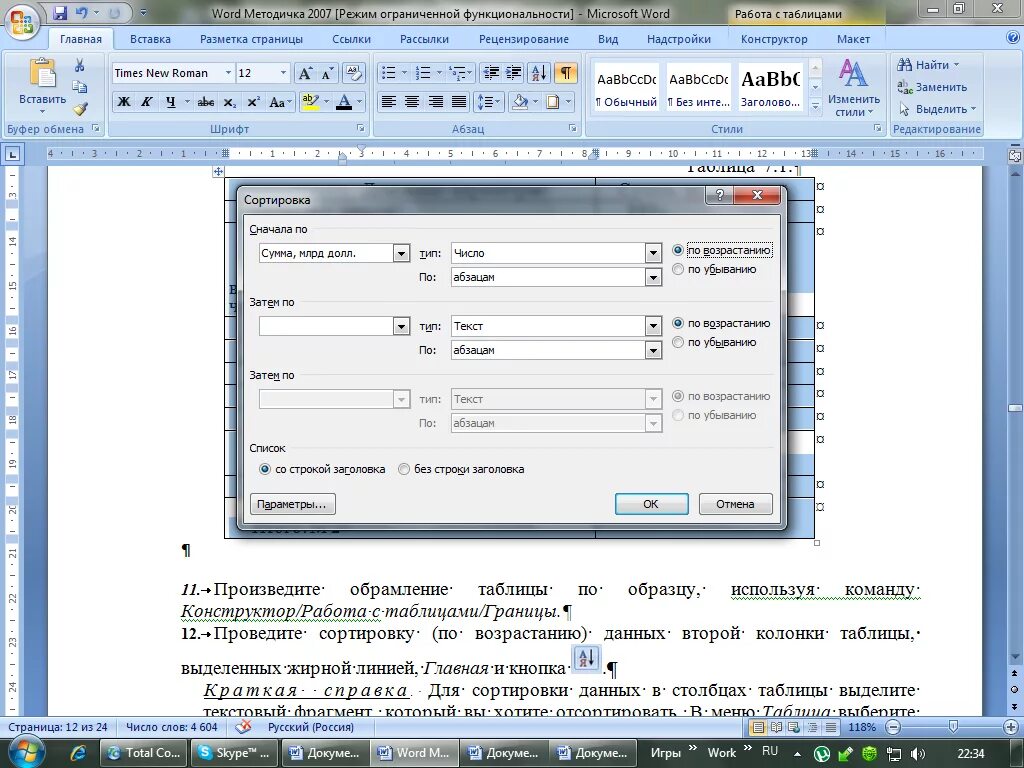Increase font size with grow font icon
Viewport: 1024px width, 768px height.
point(305,72)
